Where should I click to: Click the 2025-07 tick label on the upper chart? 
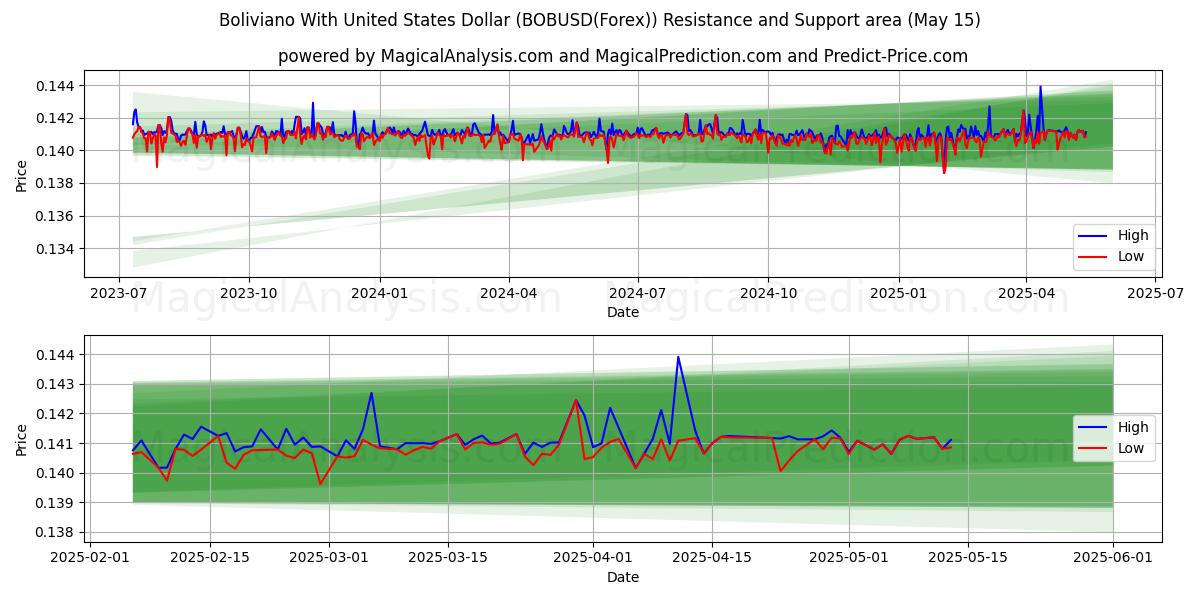pyautogui.click(x=1155, y=294)
